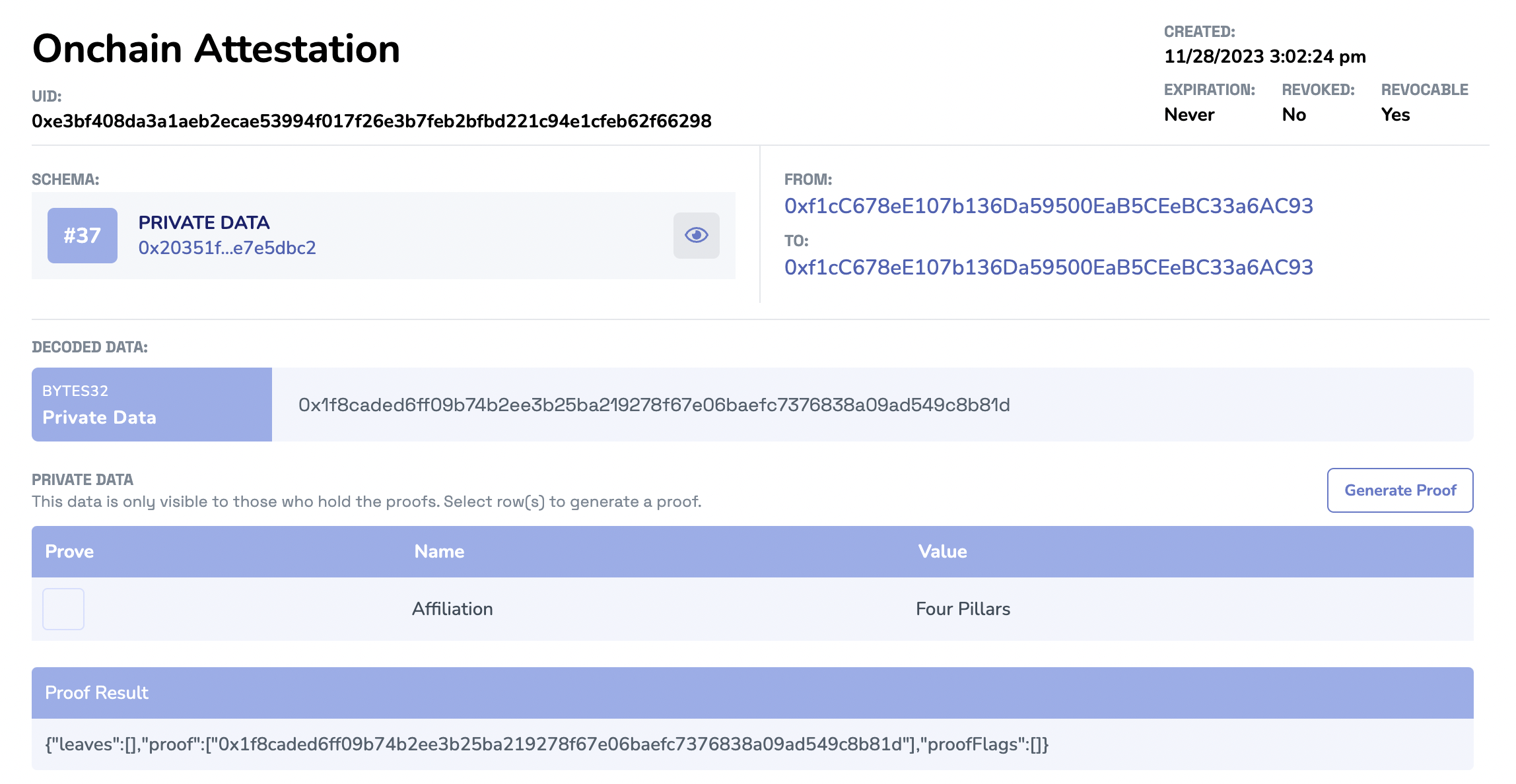Image resolution: width=1516 pixels, height=784 pixels.
Task: Click the eye icon in the schema box
Action: (696, 235)
